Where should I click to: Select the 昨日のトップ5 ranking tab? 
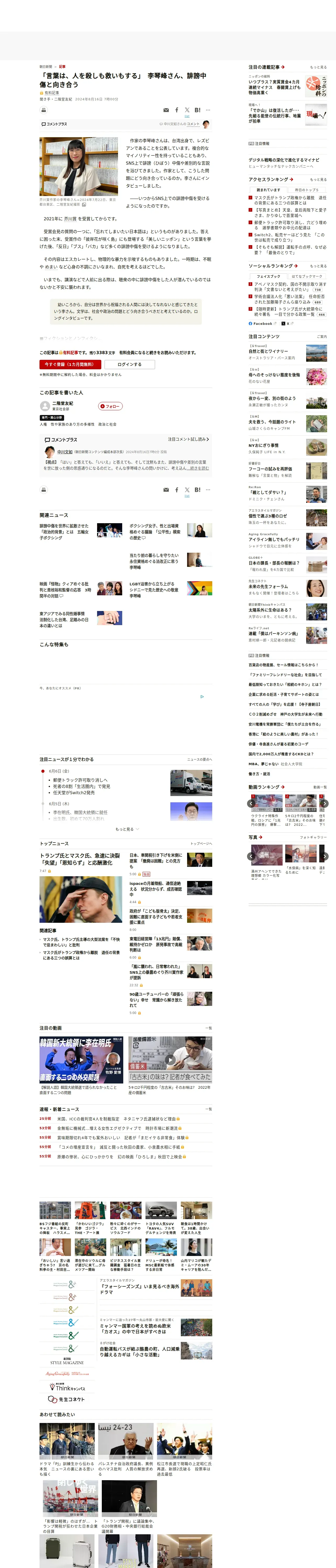click(307, 190)
